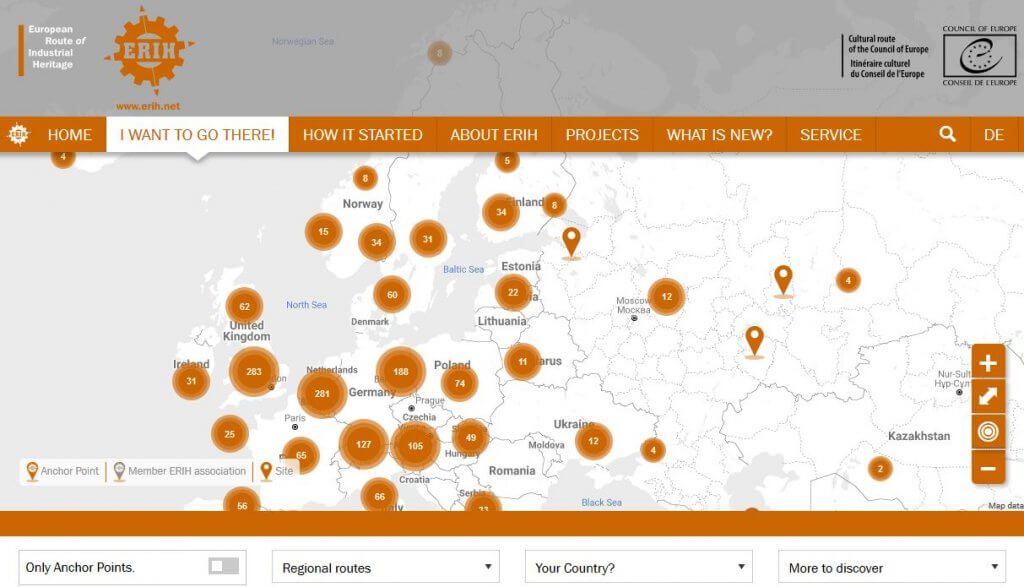Screen dimensions: 1024x587
Task: Open cluster 11 over Belarus
Action: 522,361
